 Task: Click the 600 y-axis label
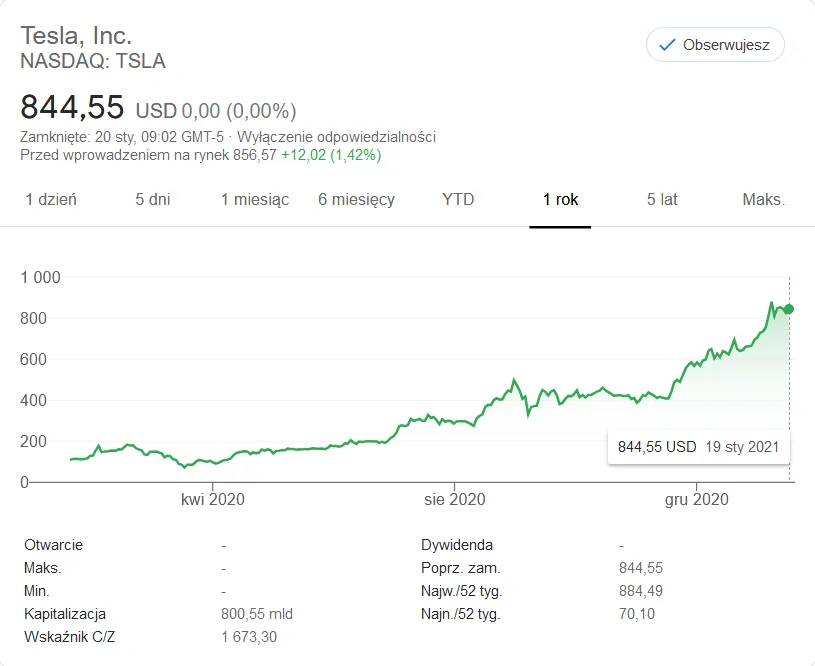click(x=33, y=359)
